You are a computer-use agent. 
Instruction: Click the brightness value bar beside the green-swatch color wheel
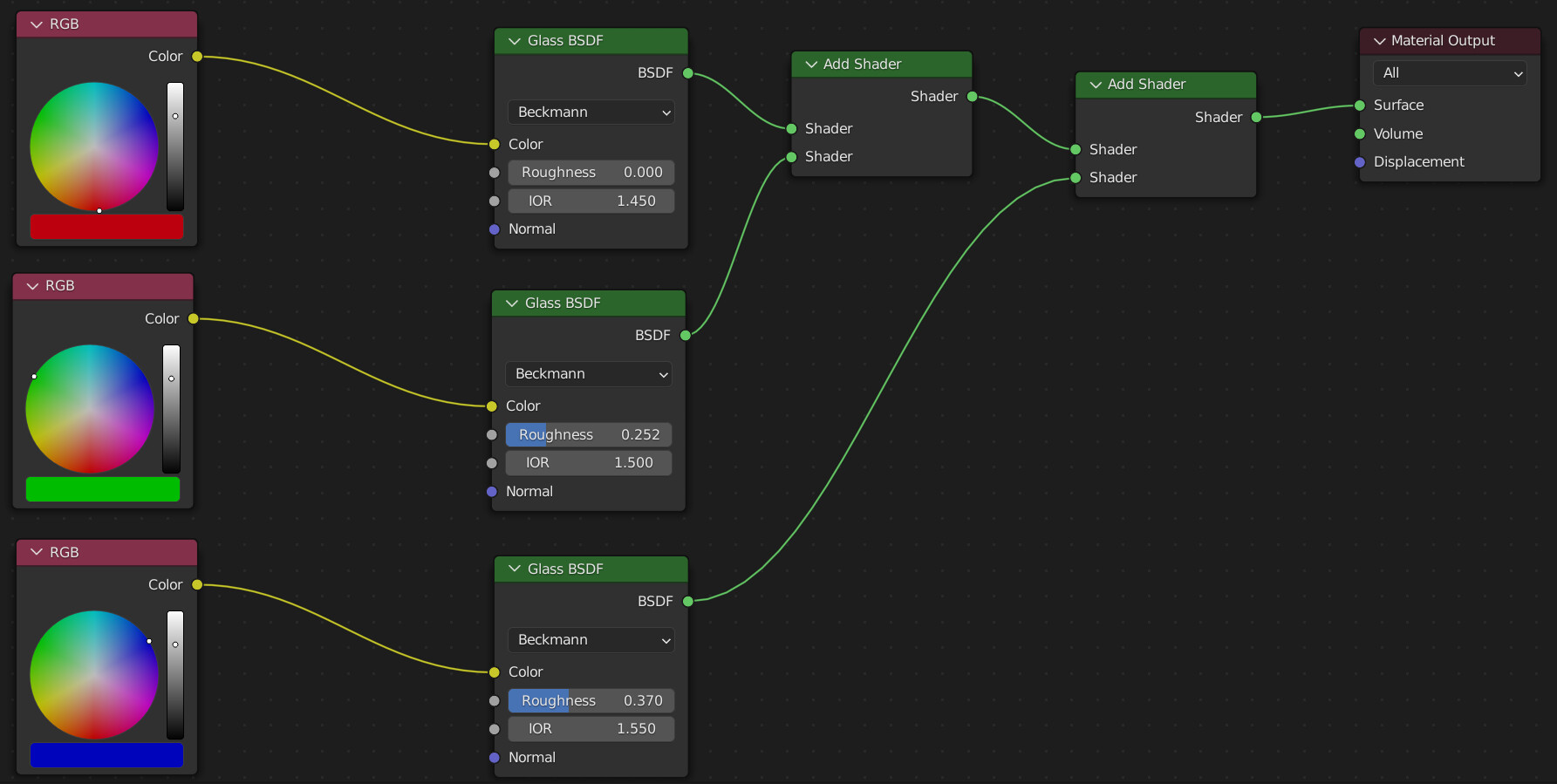coord(172,409)
